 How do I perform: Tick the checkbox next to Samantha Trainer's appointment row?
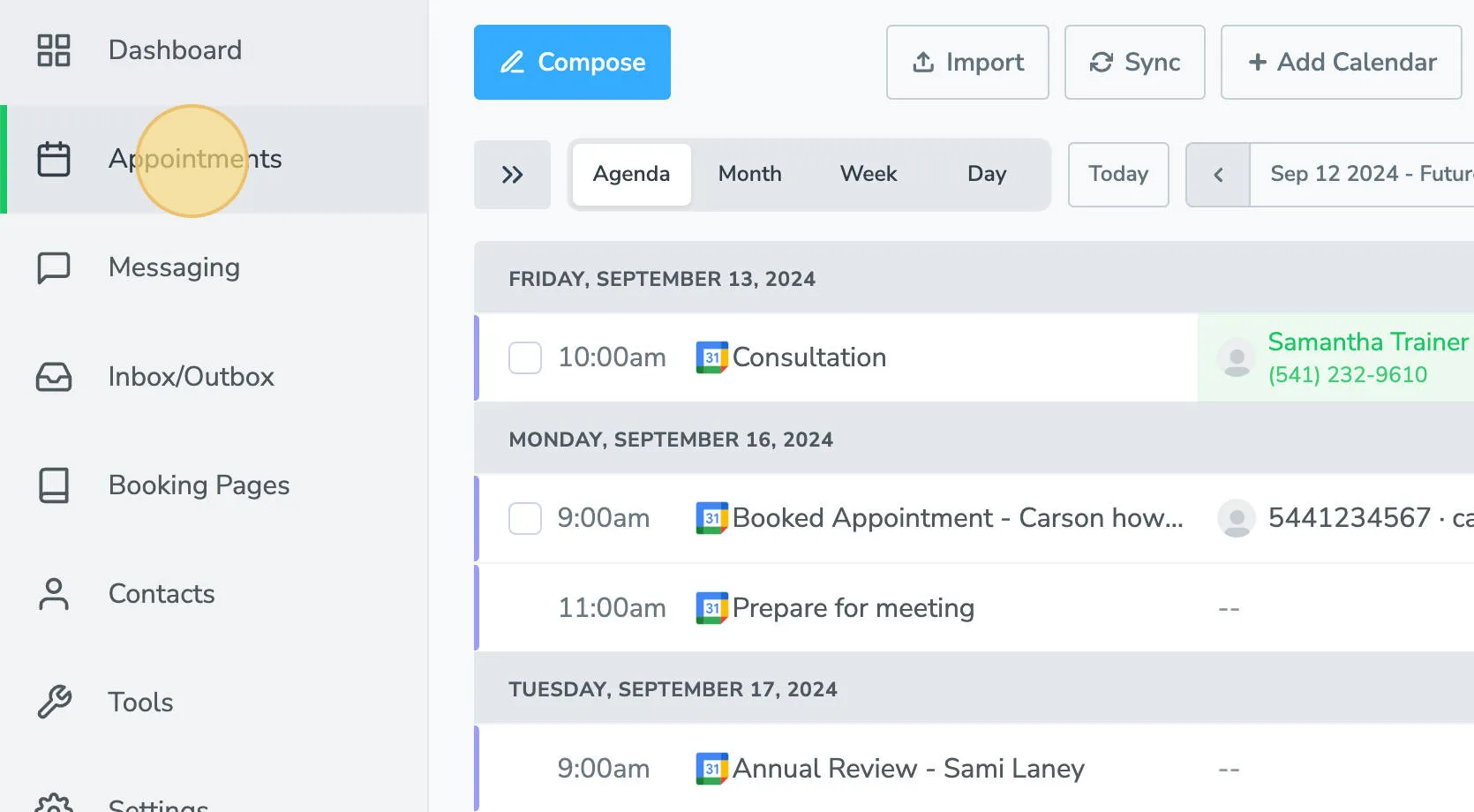click(x=524, y=357)
